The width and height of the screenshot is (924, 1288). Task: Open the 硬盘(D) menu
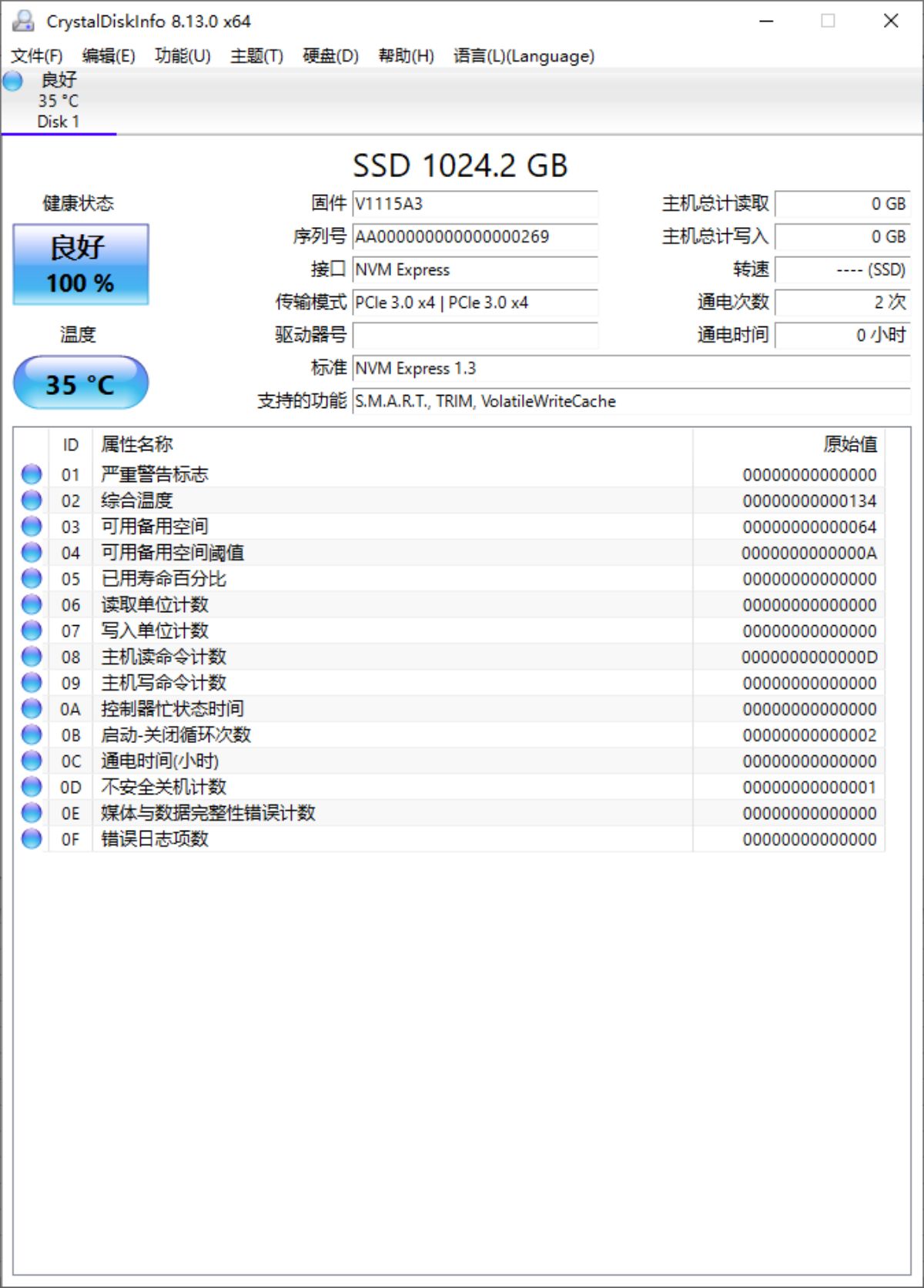pos(330,56)
